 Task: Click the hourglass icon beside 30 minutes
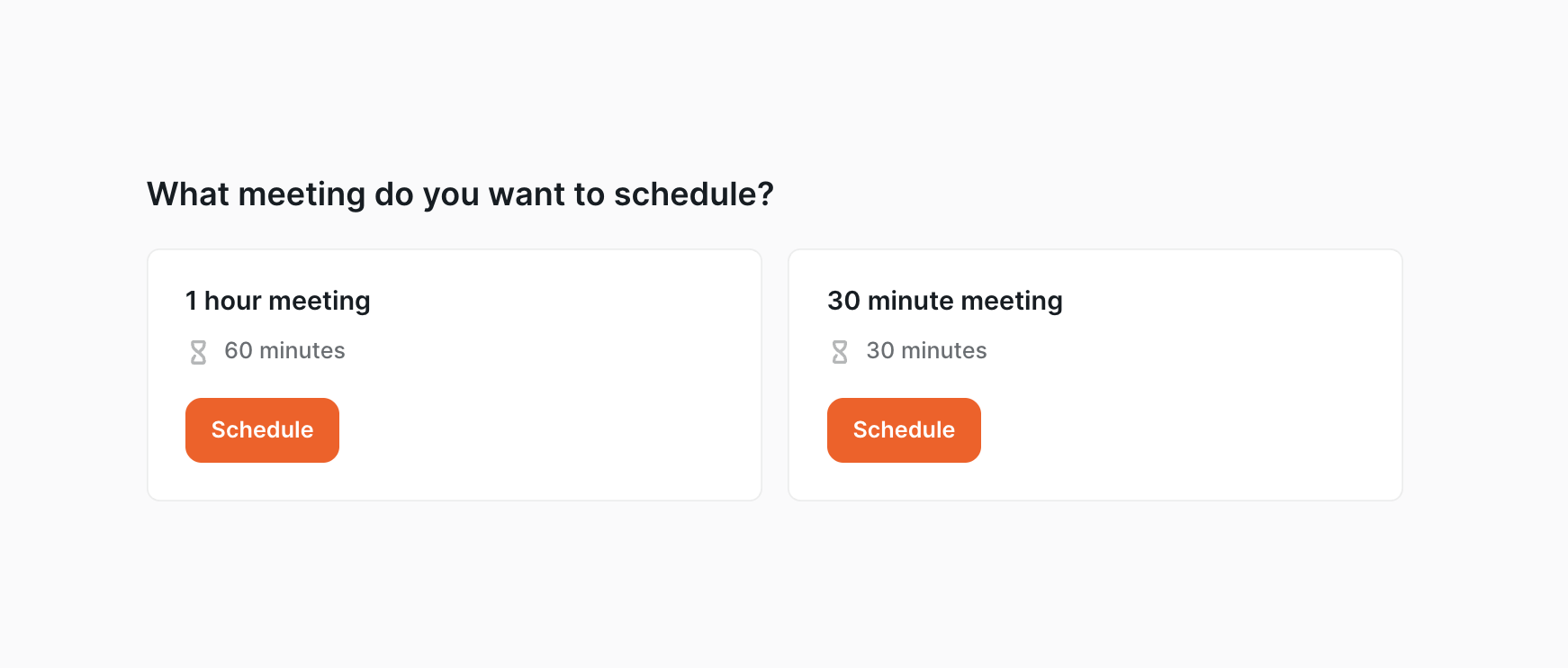tap(840, 352)
